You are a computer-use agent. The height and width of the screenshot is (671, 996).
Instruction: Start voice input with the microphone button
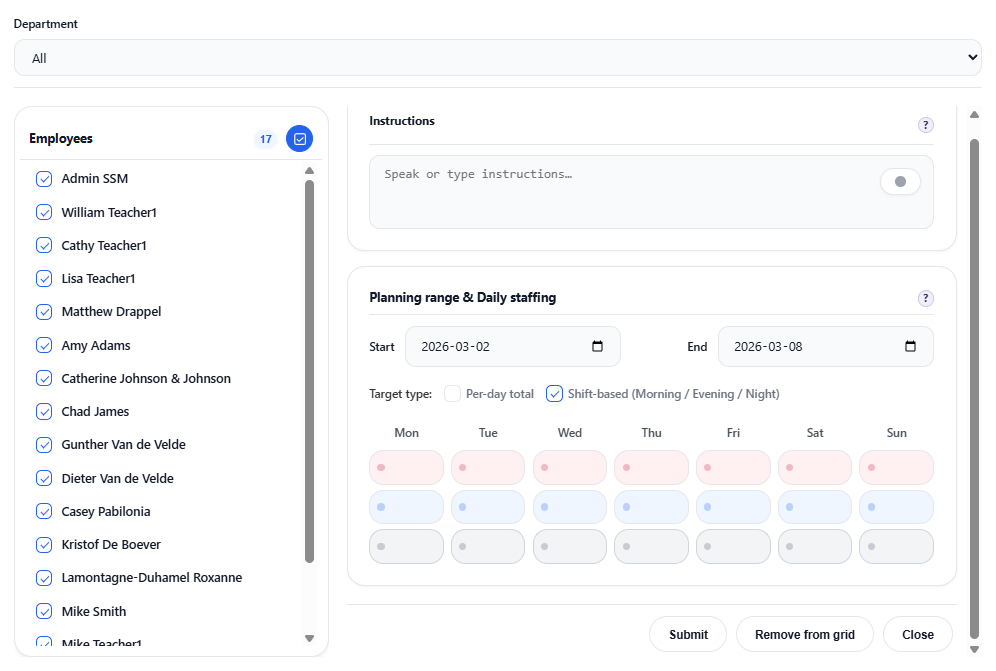[899, 181]
